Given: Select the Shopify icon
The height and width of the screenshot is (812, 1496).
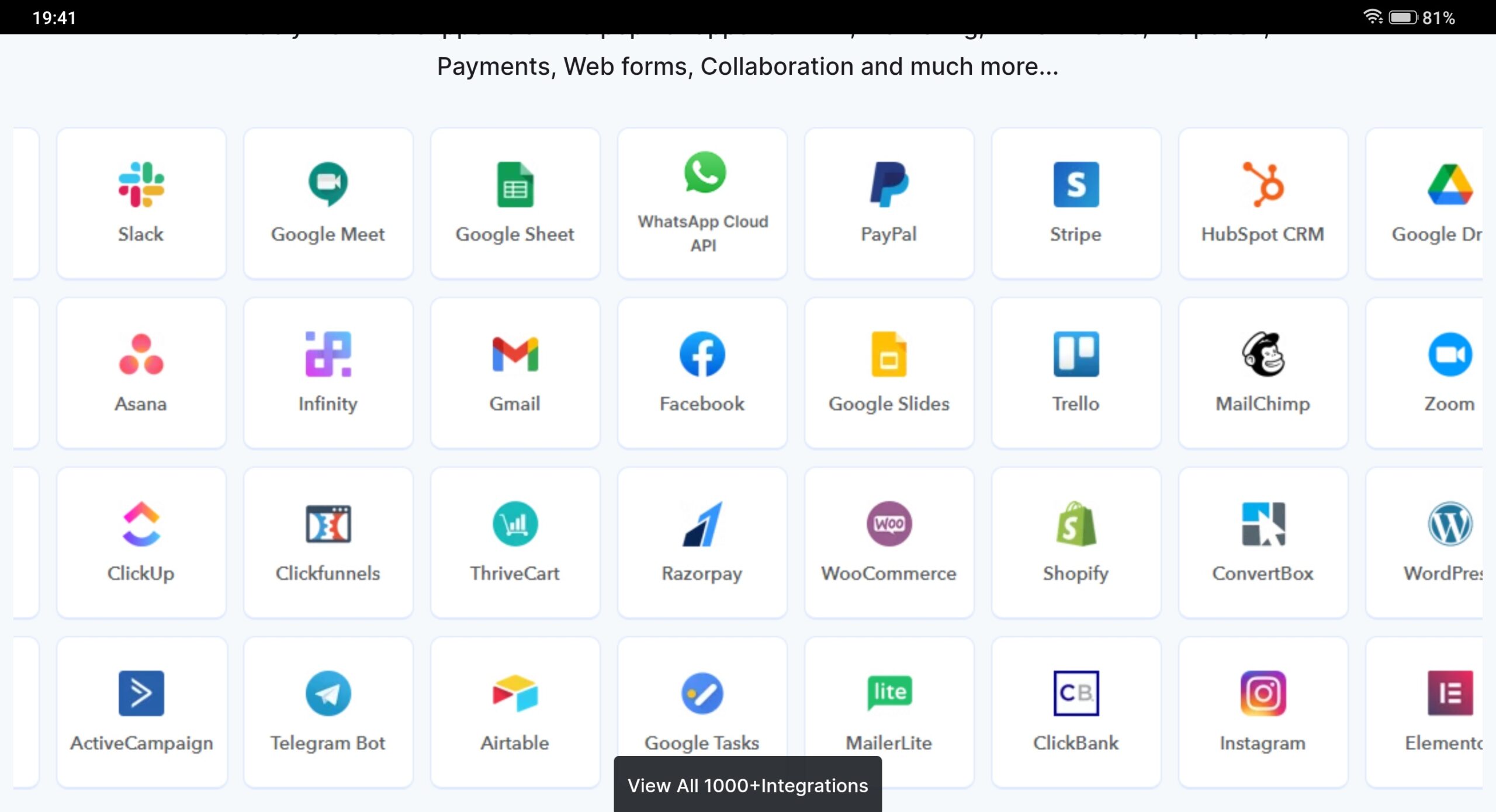Looking at the screenshot, I should [x=1076, y=523].
